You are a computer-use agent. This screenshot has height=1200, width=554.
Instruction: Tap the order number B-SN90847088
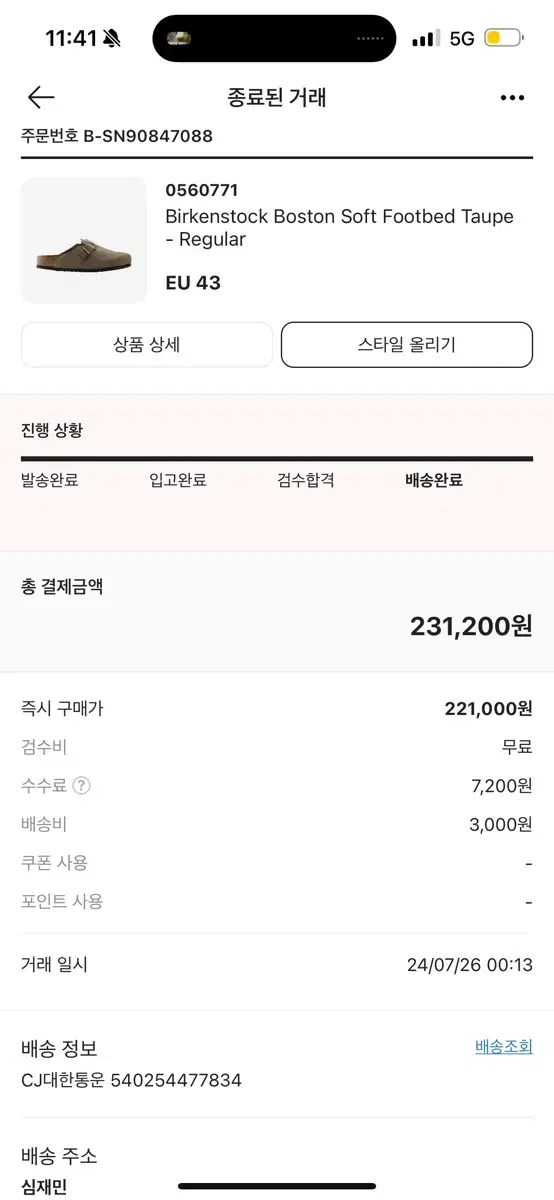point(117,136)
